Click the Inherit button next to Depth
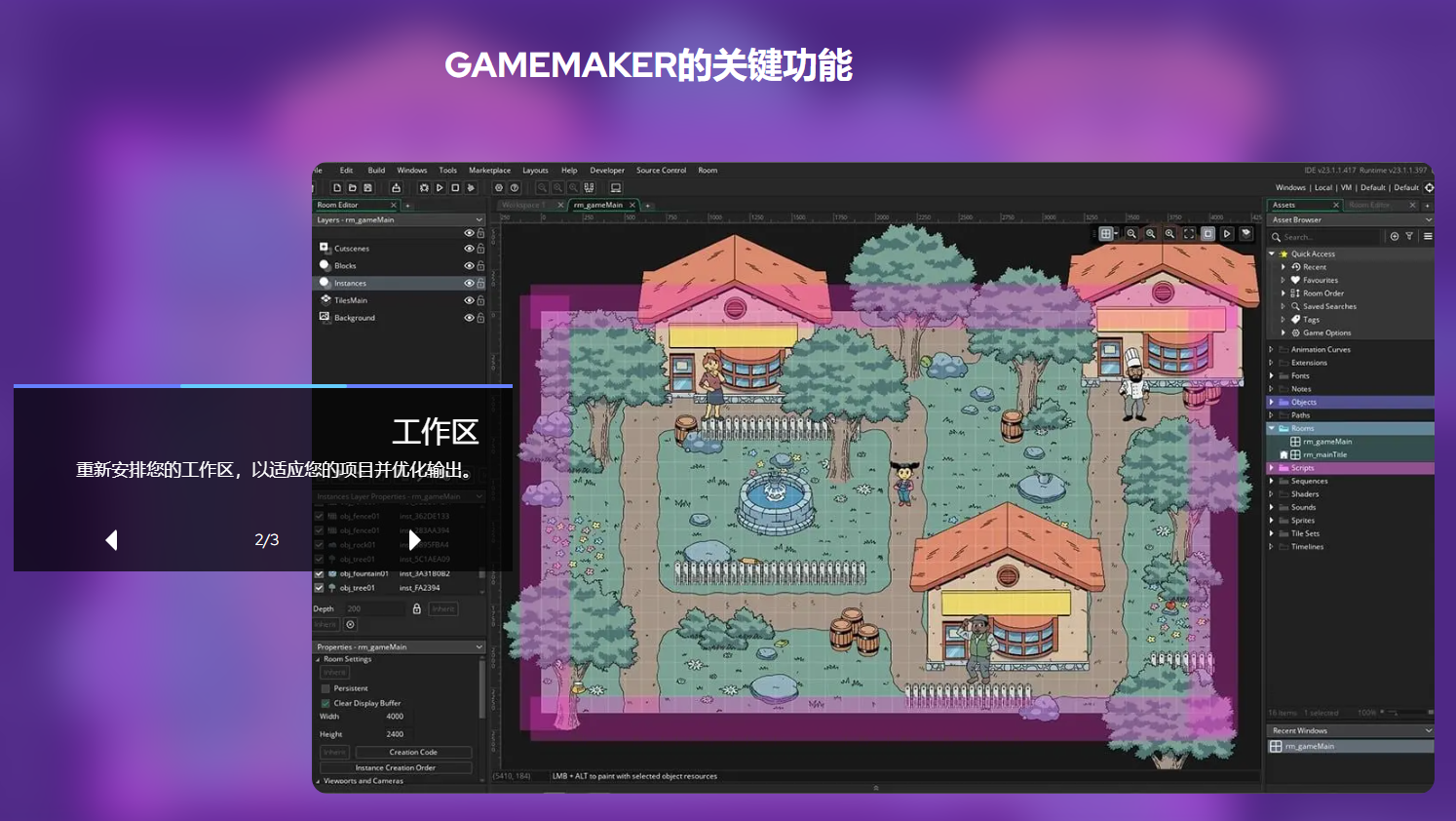Image resolution: width=1456 pixels, height=821 pixels. pos(443,608)
